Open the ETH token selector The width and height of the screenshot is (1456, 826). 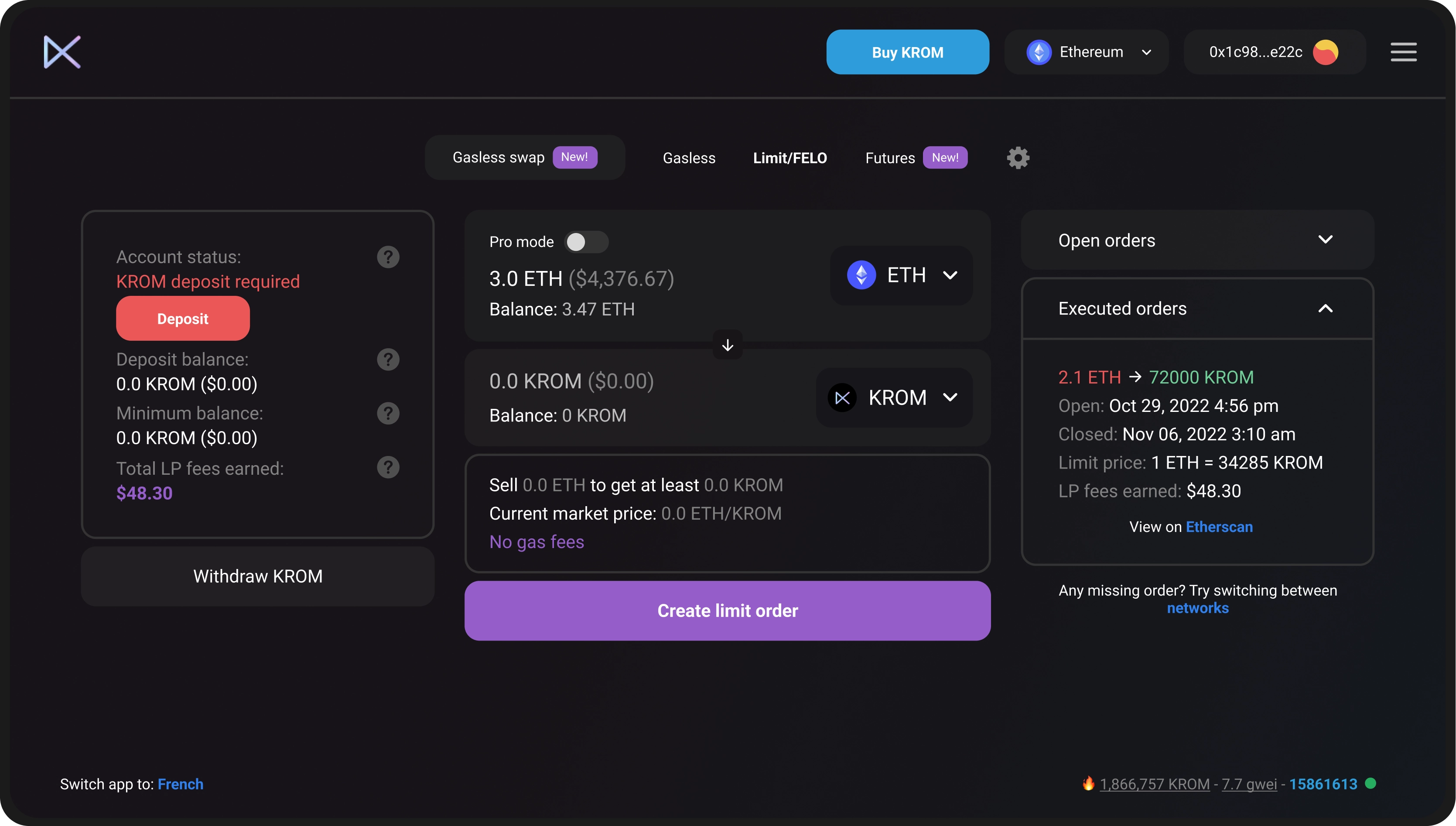point(902,276)
